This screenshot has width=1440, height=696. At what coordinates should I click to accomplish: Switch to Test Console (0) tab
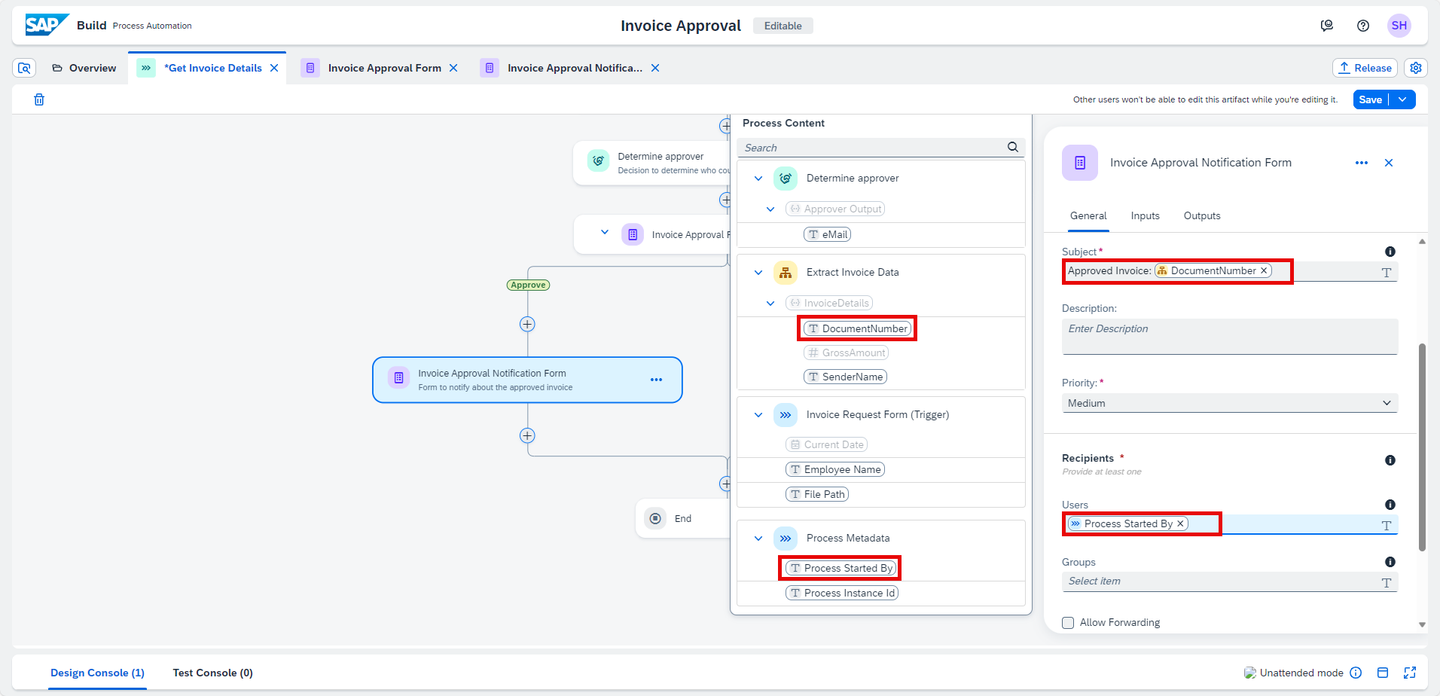click(x=213, y=673)
